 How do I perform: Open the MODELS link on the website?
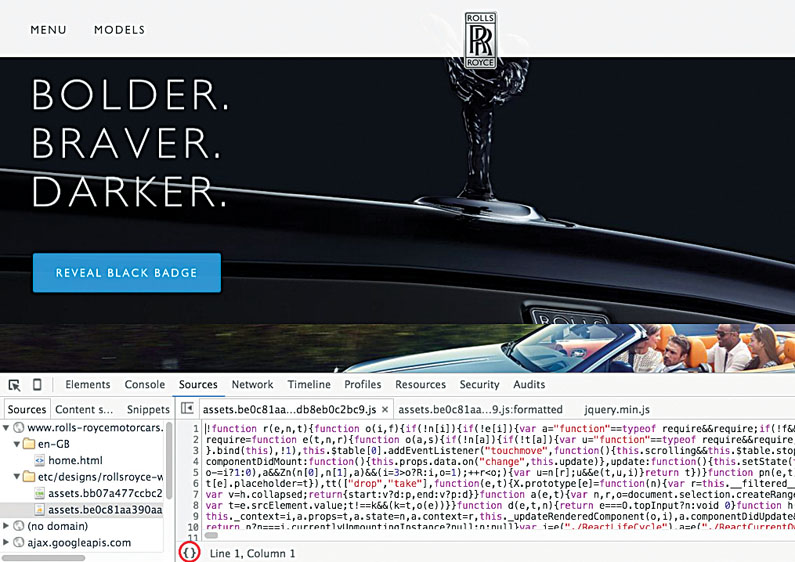[x=119, y=30]
